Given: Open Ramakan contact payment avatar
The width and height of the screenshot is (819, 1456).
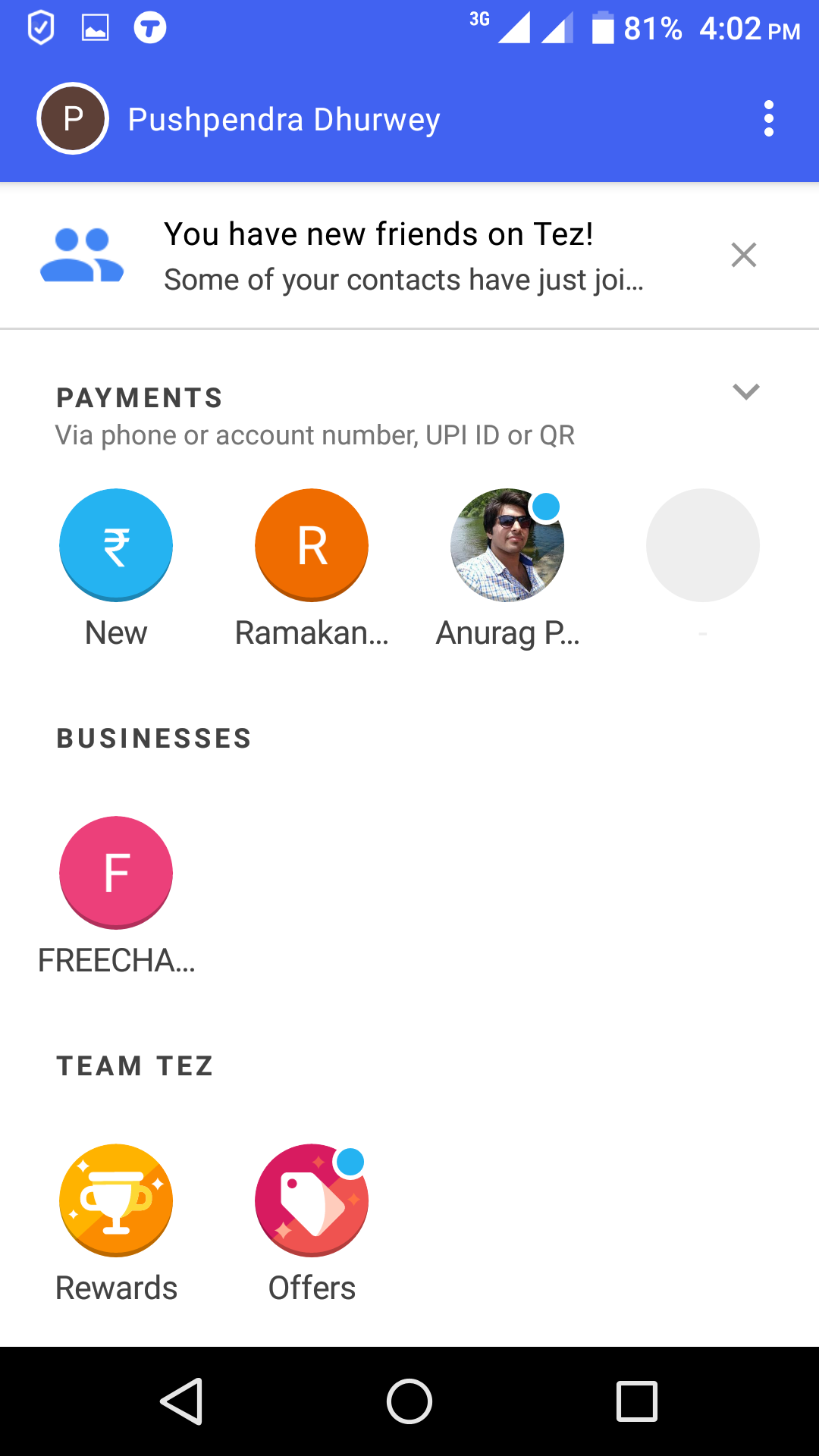Looking at the screenshot, I should 312,545.
